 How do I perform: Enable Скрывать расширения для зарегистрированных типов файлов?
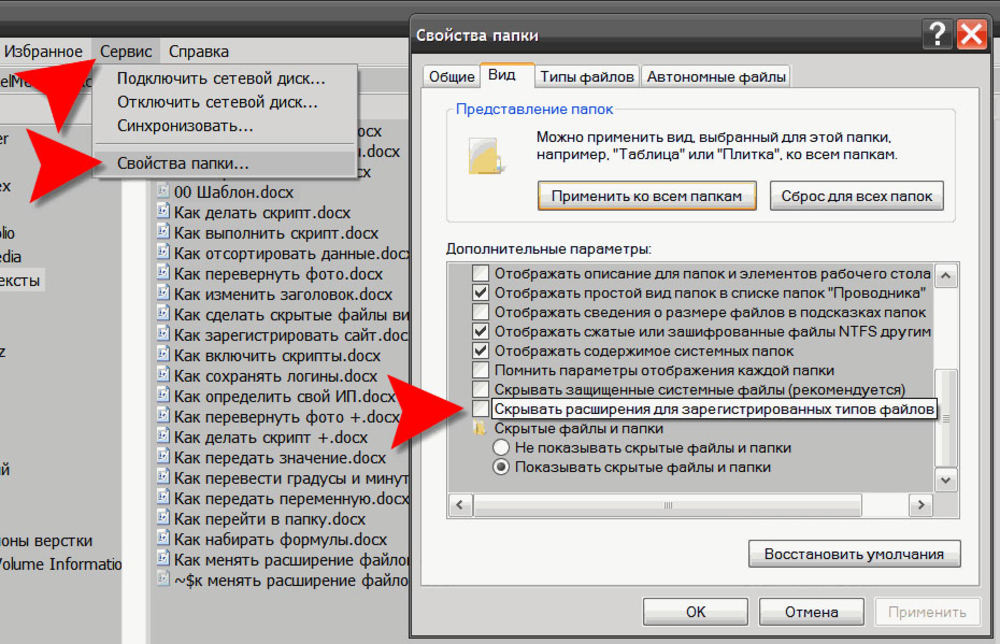pyautogui.click(x=481, y=410)
